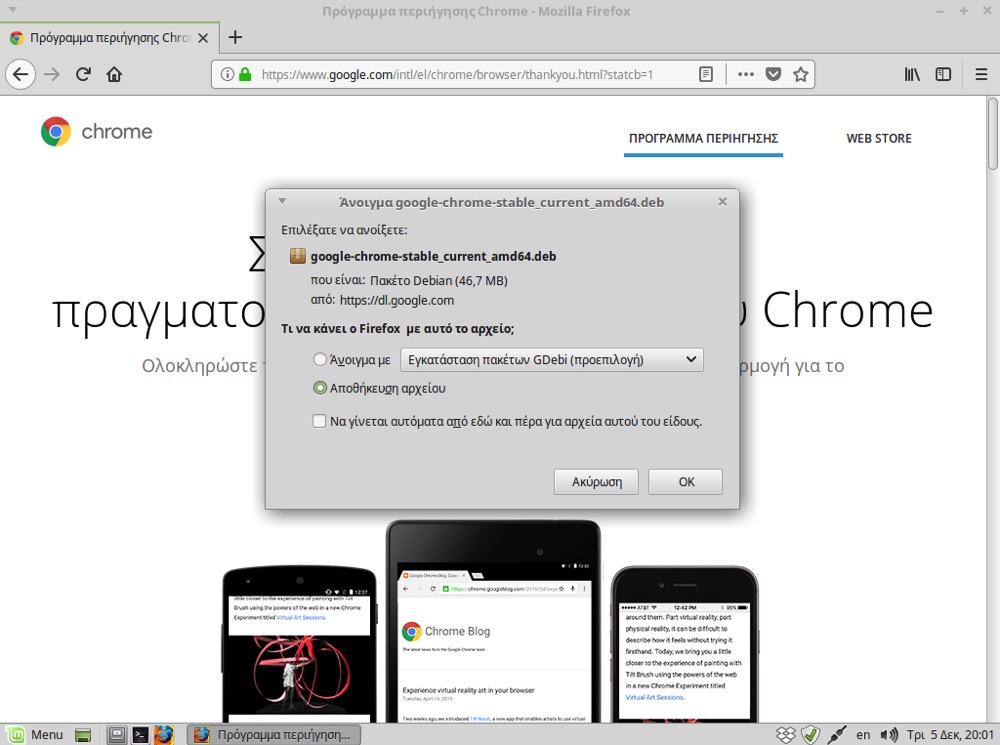This screenshot has width=1000, height=745.
Task: Reload the current page
Action: click(83, 75)
